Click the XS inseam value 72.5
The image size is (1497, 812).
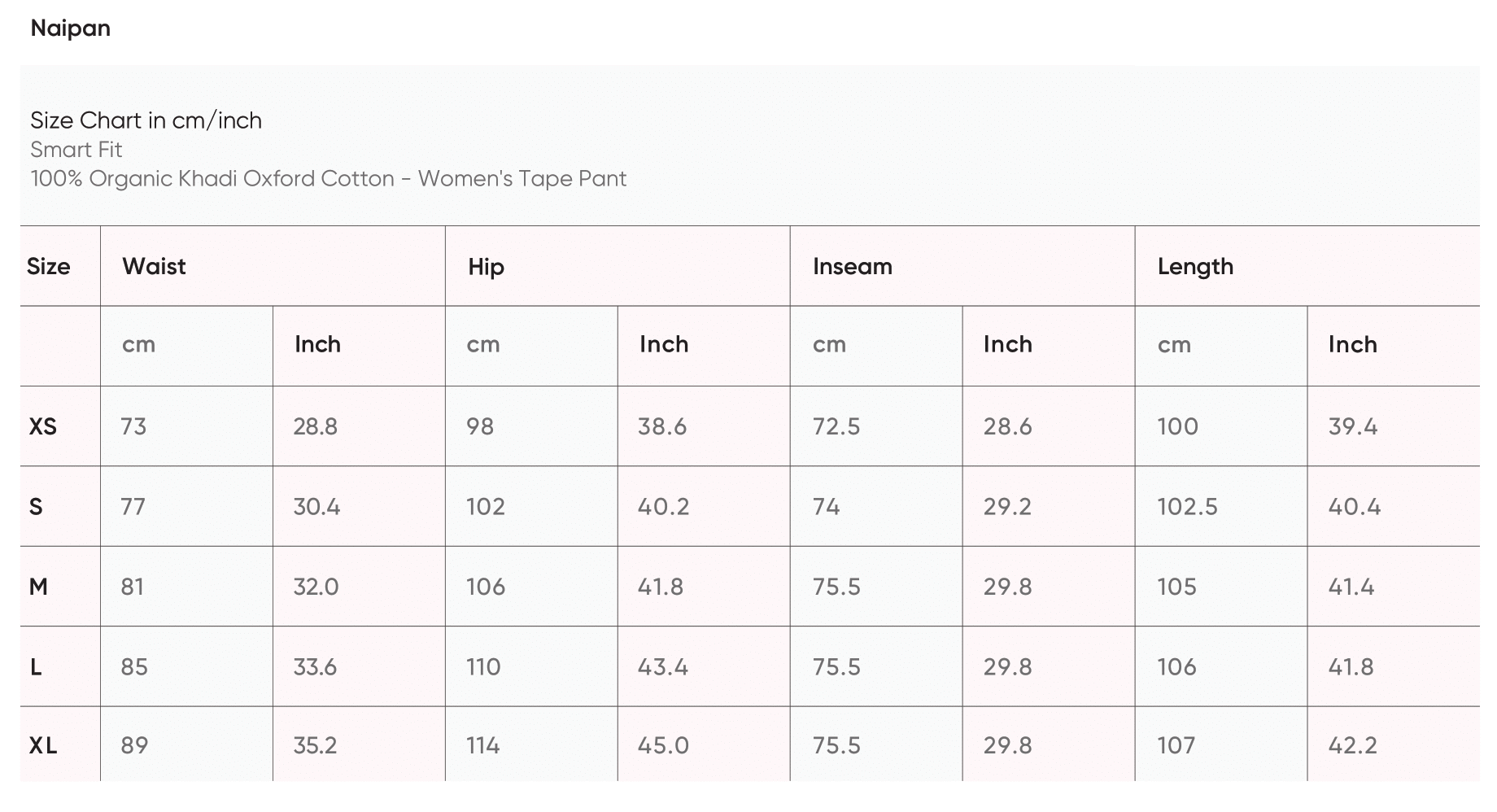(836, 426)
